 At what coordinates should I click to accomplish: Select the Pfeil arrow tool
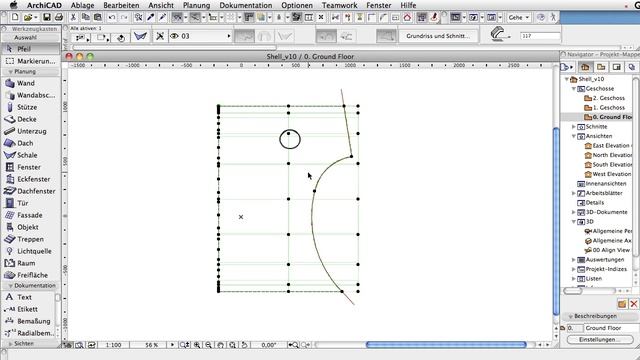[31, 49]
